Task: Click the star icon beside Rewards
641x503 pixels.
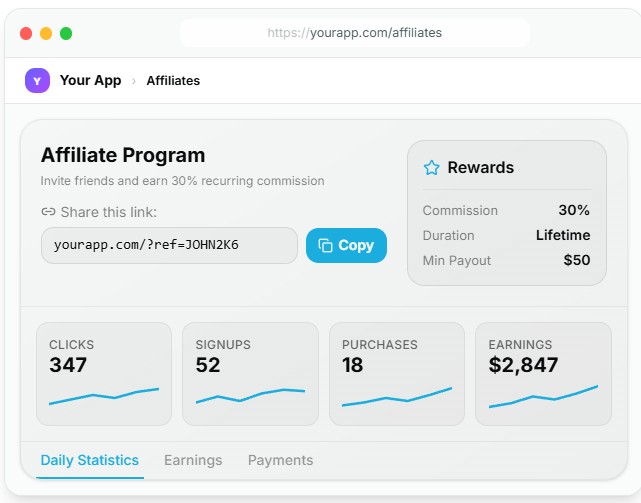Action: pyautogui.click(x=431, y=168)
